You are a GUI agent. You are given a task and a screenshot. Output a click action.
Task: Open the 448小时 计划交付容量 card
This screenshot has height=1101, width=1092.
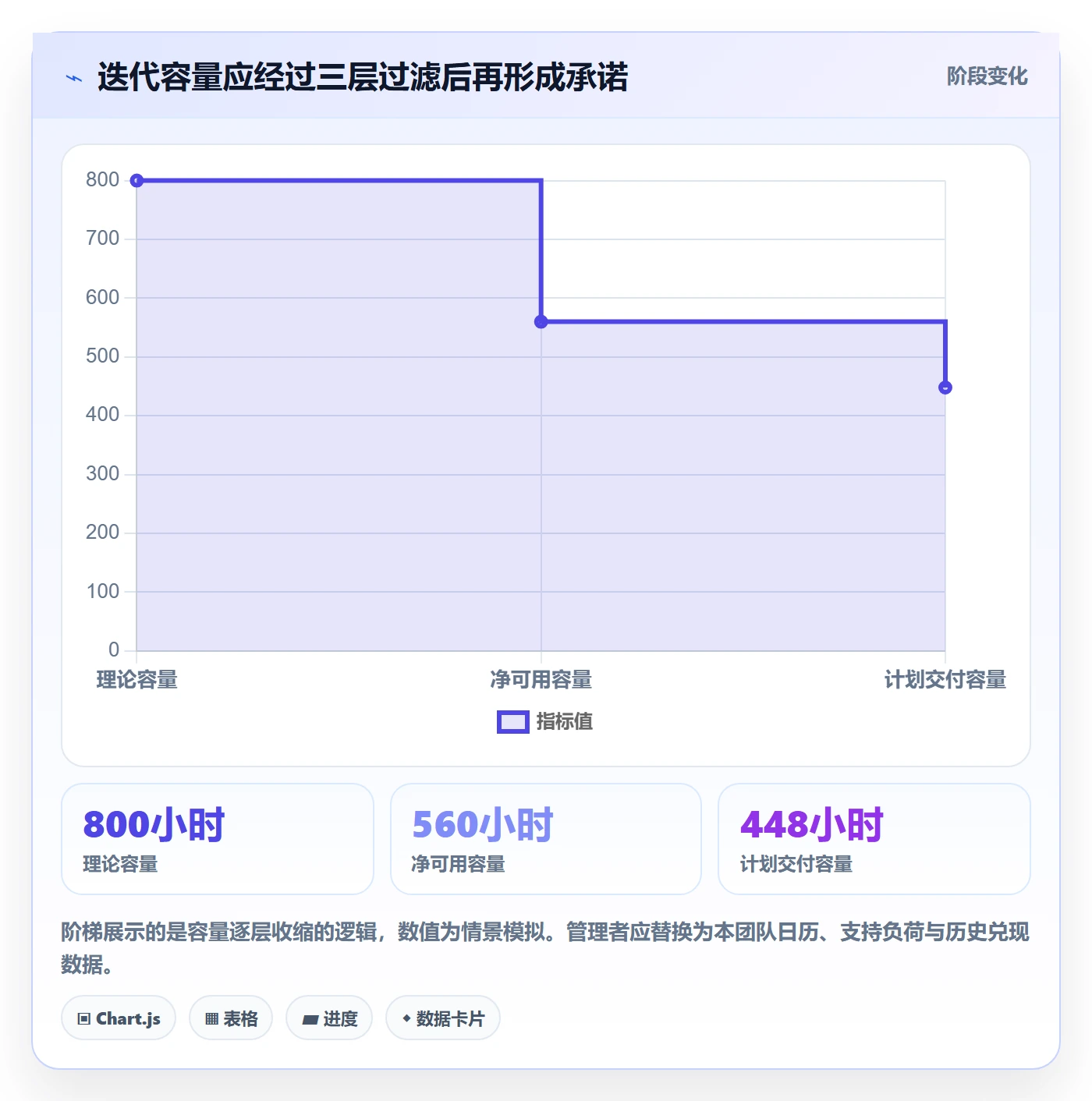(874, 839)
